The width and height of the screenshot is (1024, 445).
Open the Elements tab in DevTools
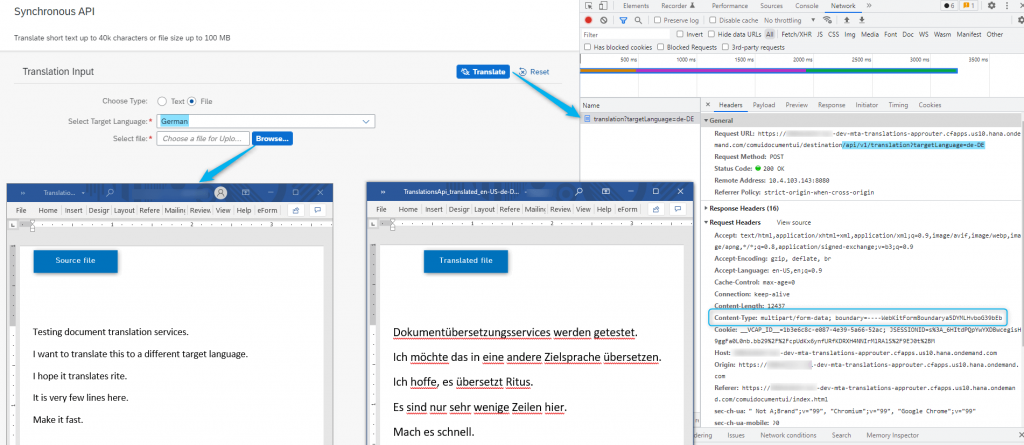coord(635,6)
